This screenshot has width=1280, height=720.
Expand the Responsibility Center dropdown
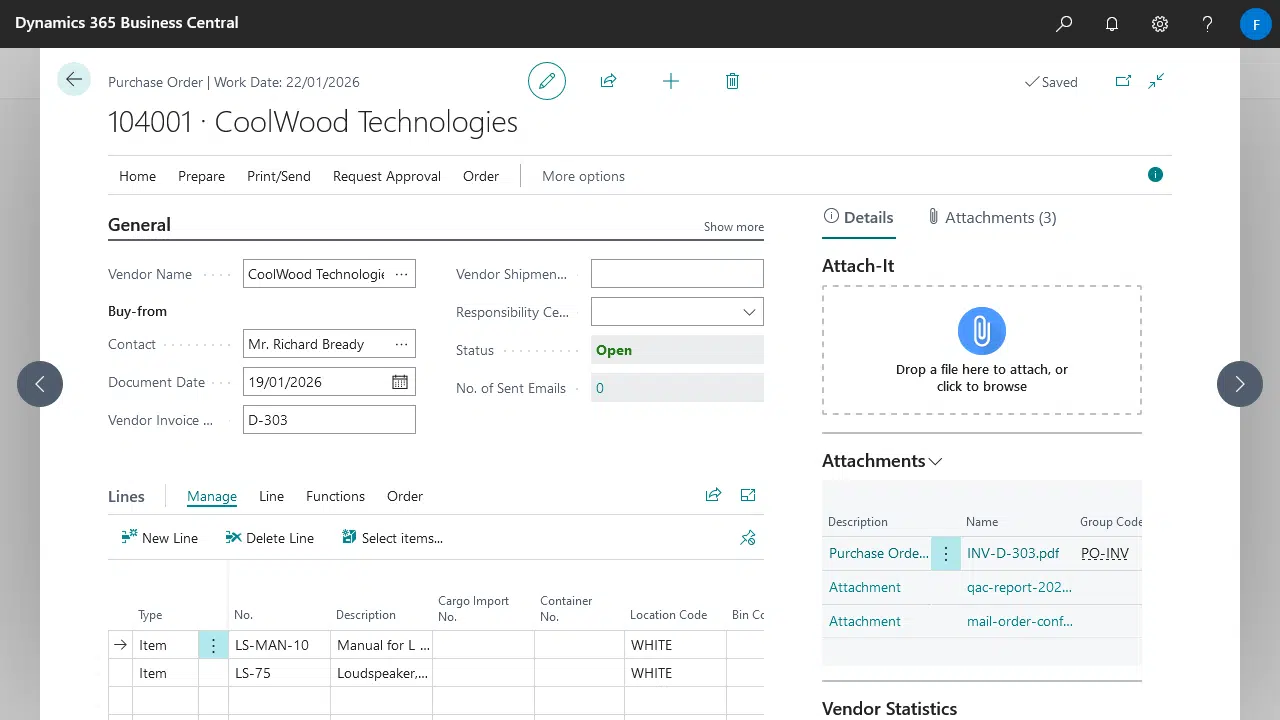pos(749,312)
